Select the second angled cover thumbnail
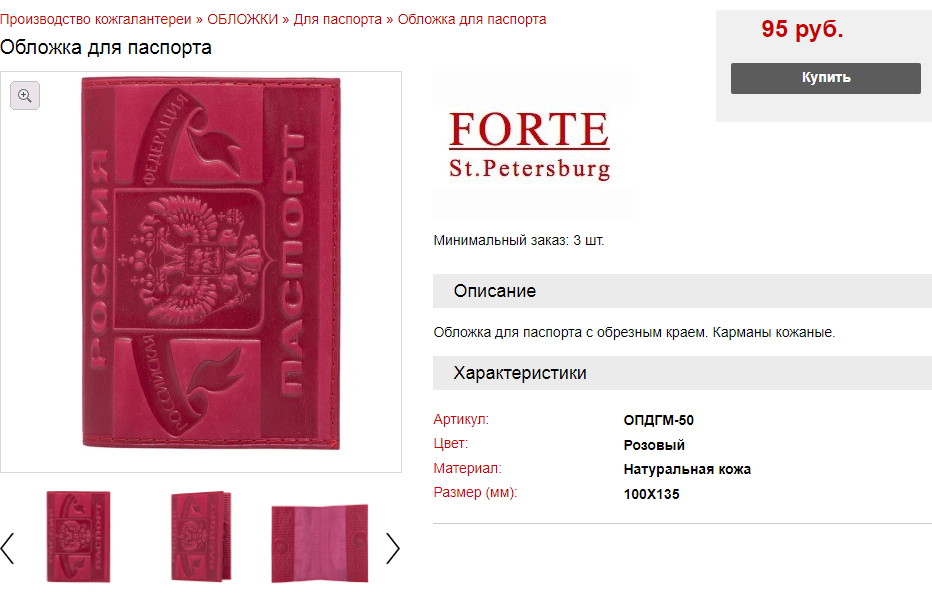 tap(201, 536)
